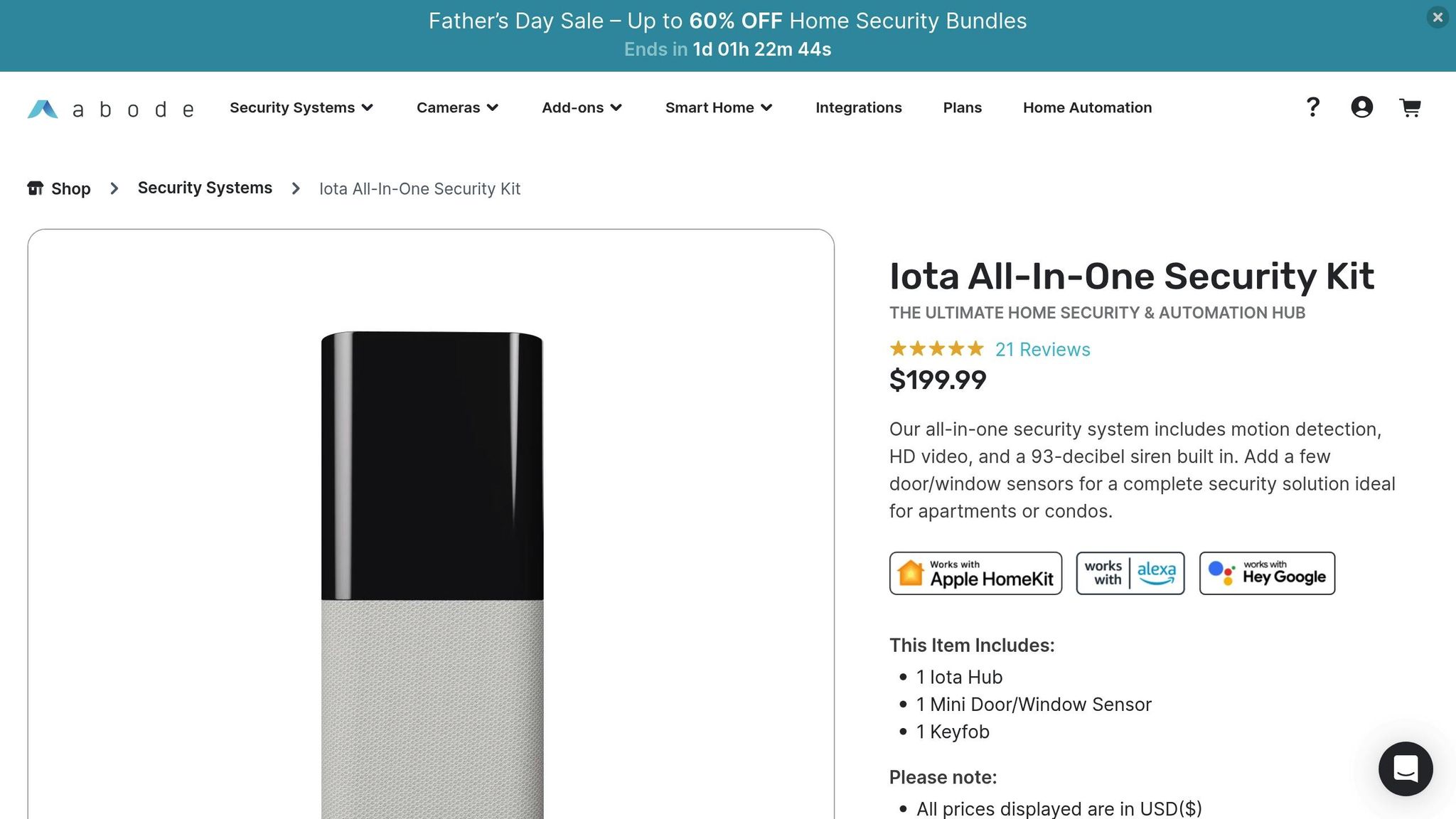Expand the Smart Home dropdown menu

(718, 107)
